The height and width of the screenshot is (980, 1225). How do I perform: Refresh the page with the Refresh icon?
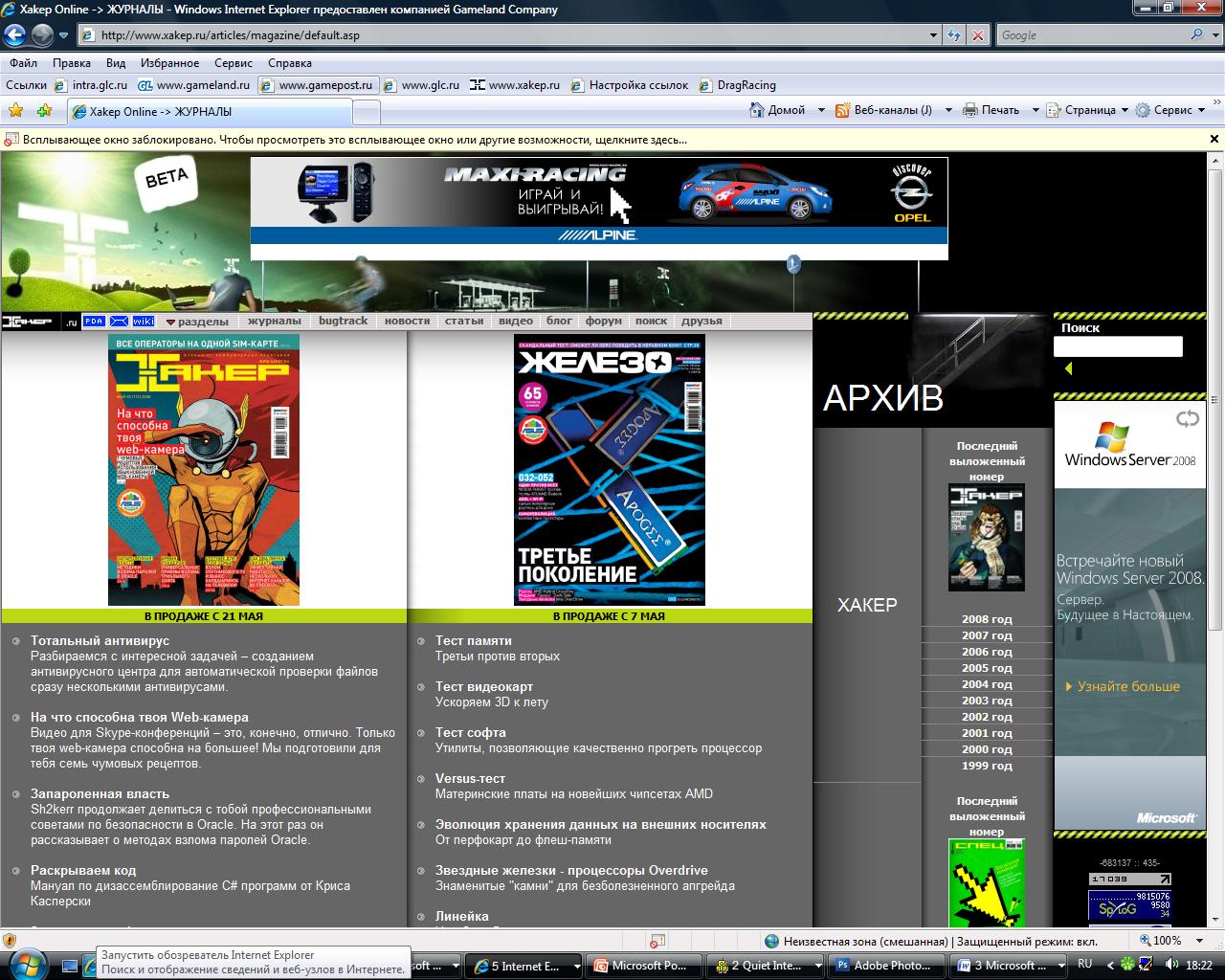coord(954,35)
